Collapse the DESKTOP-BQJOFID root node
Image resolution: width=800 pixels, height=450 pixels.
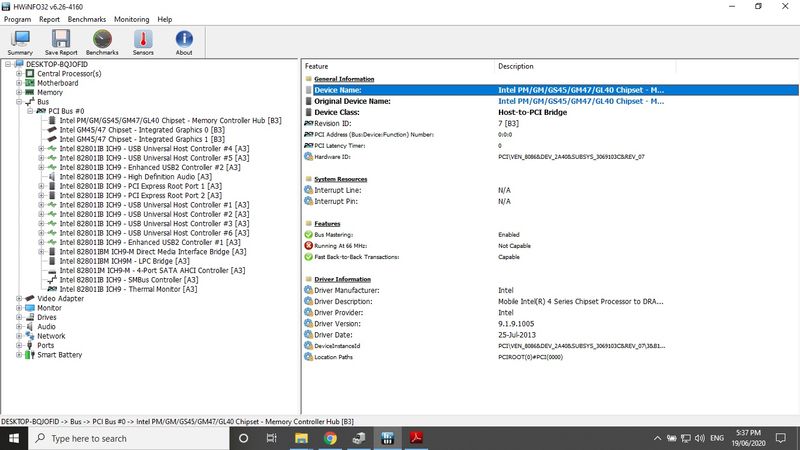coord(8,64)
